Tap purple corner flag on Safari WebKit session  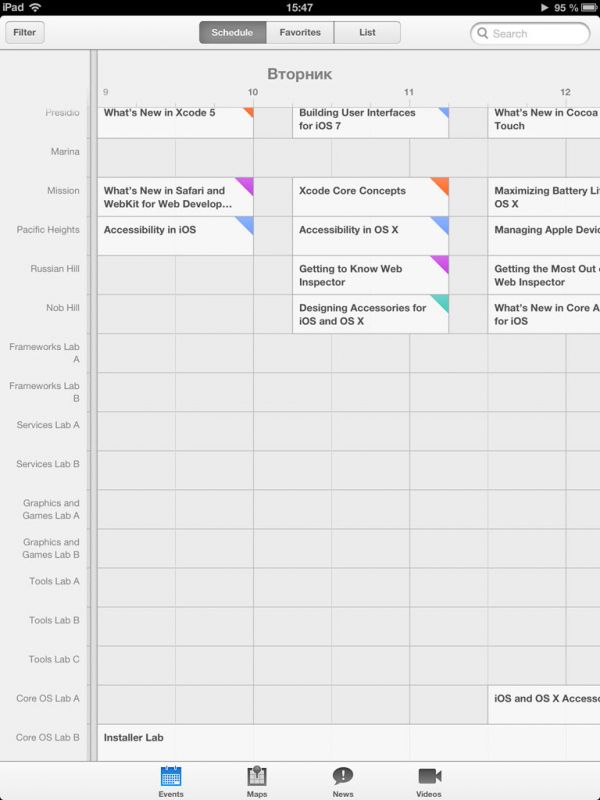pos(246,185)
